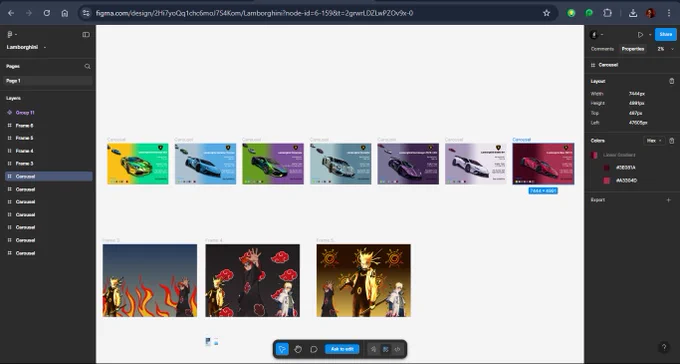
Task: Click the site information icon in address bar
Action: pyautogui.click(x=86, y=13)
